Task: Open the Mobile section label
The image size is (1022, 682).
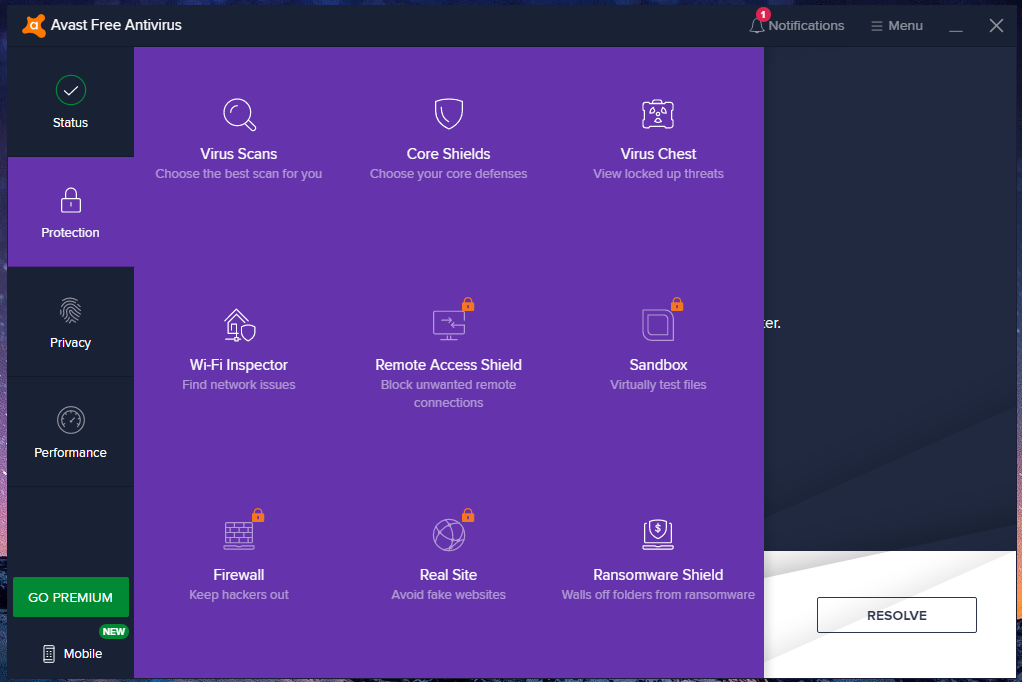Action: pos(83,653)
